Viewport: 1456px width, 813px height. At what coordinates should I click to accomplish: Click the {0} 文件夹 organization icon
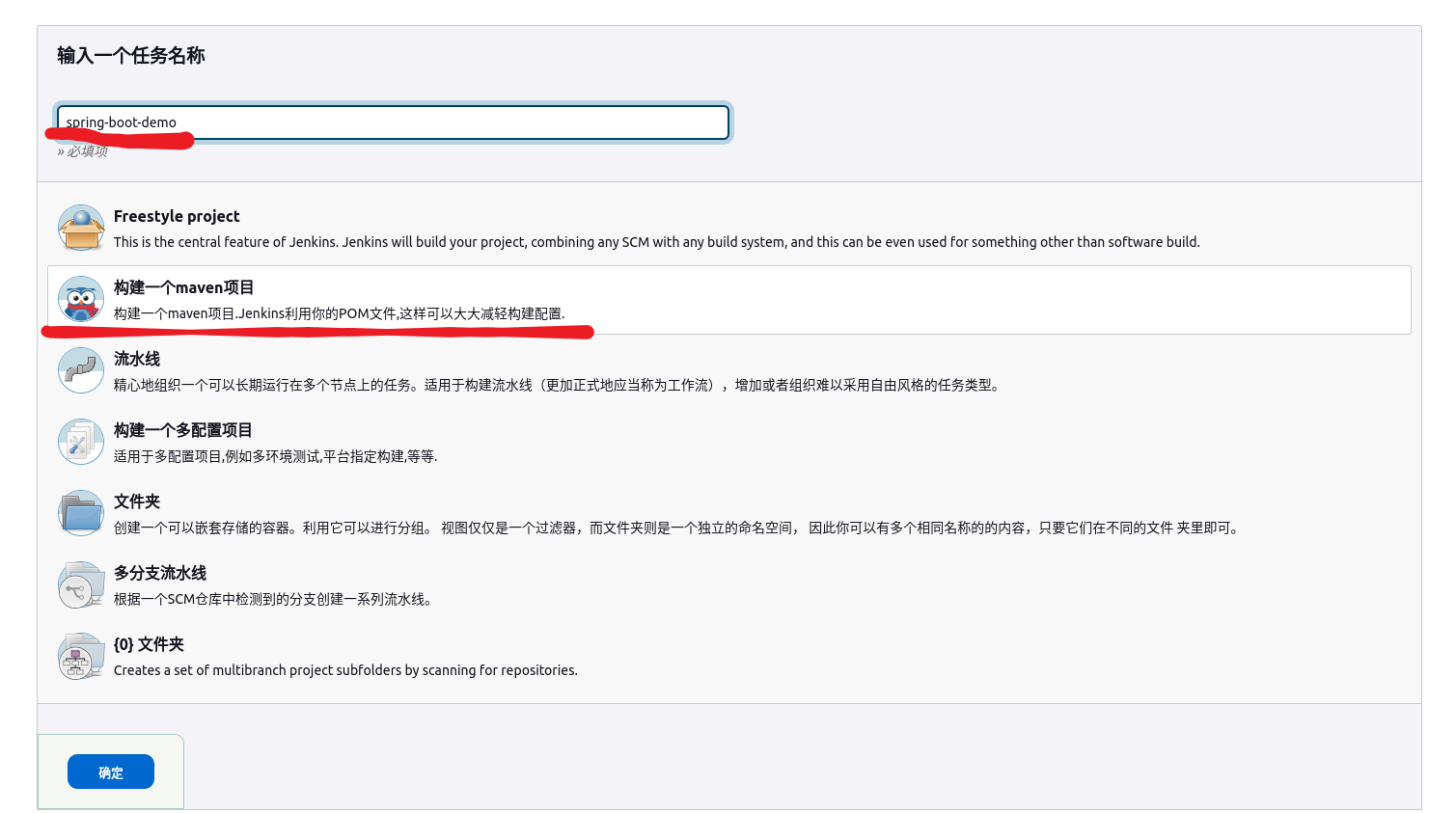[x=81, y=656]
